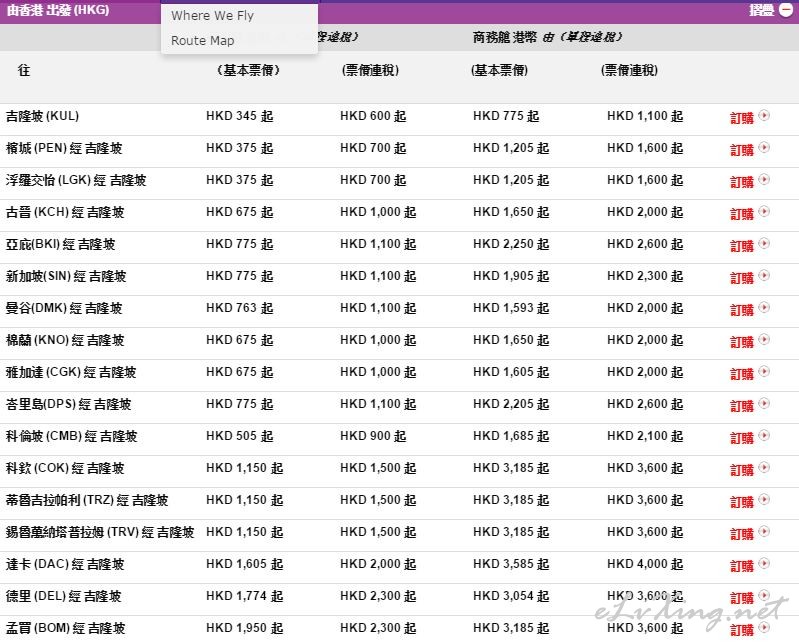This screenshot has height=644, width=799.
Task: Click the HKD 1,905 business fare cell
Action: click(511, 276)
